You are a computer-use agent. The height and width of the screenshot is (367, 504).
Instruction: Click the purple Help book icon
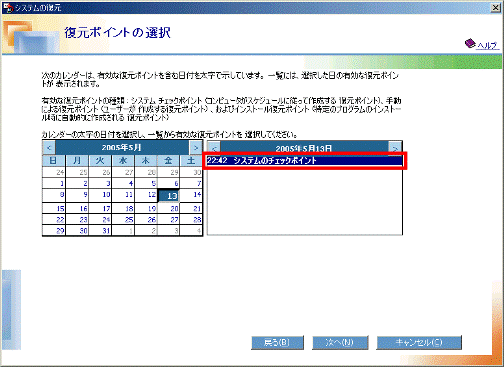click(x=470, y=43)
